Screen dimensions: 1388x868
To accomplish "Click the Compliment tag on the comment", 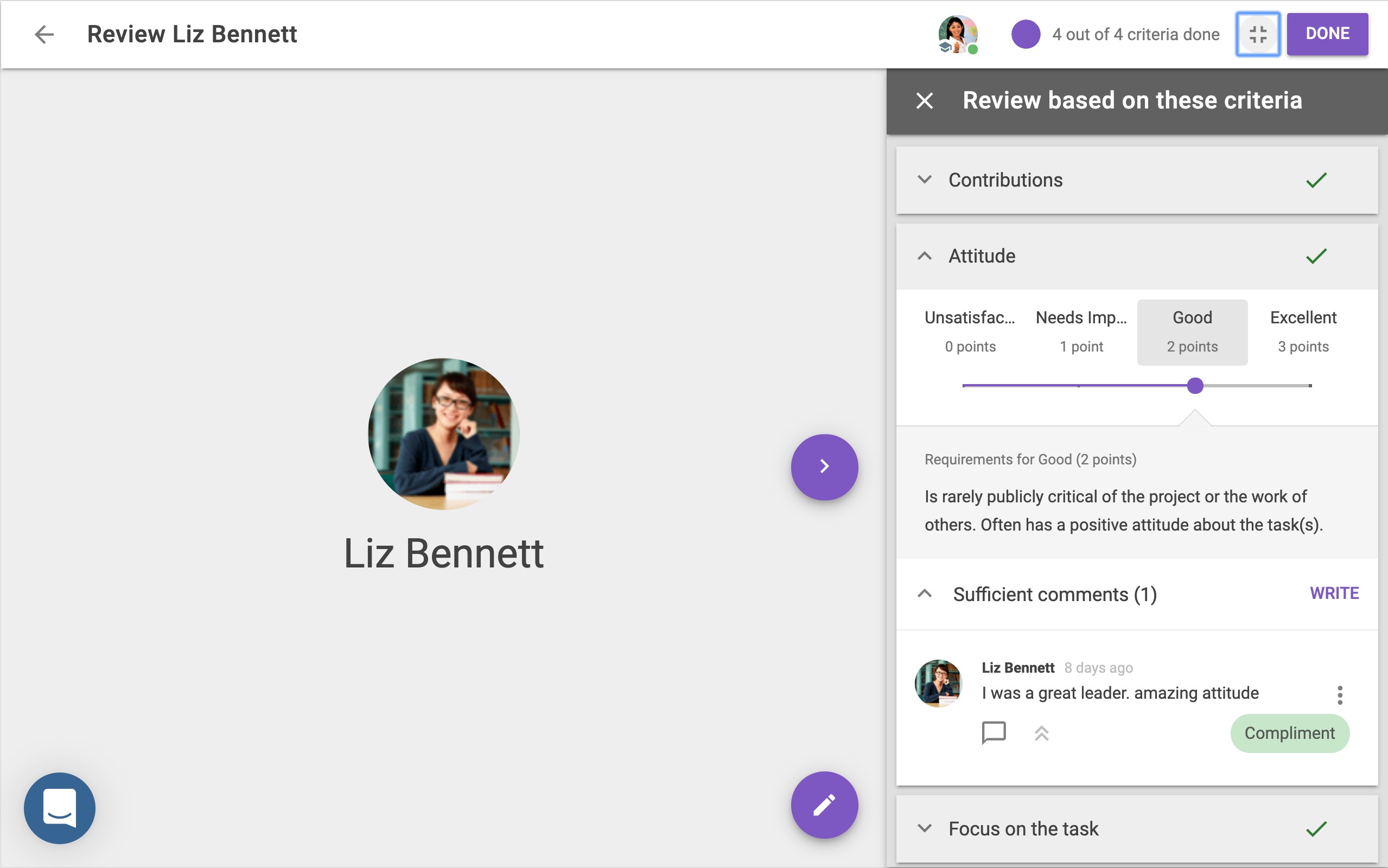I will coord(1289,733).
